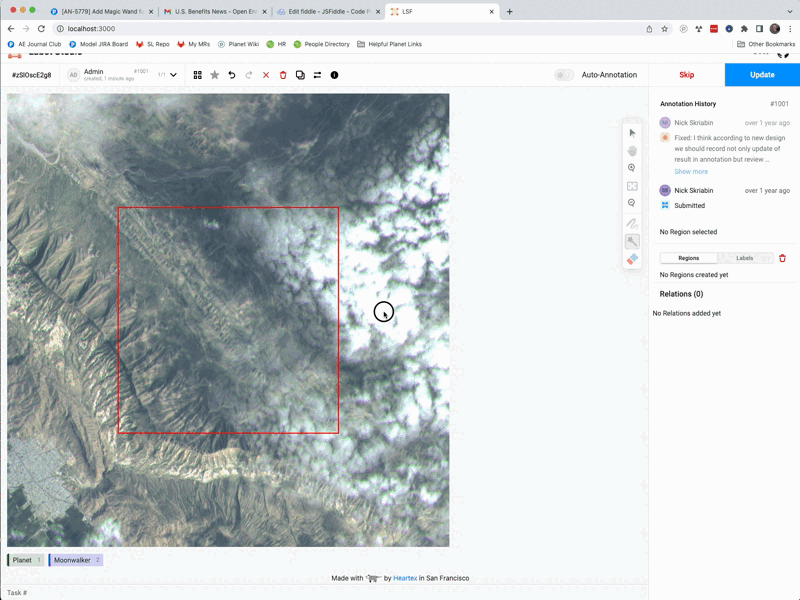Select the pink Eraser tool
Viewport: 800px width, 600px height.
(x=632, y=258)
